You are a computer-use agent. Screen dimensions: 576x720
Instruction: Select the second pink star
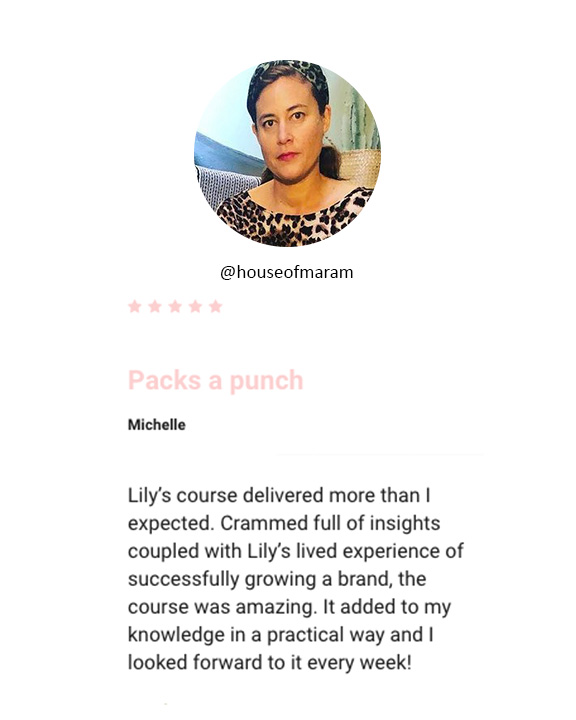[155, 306]
